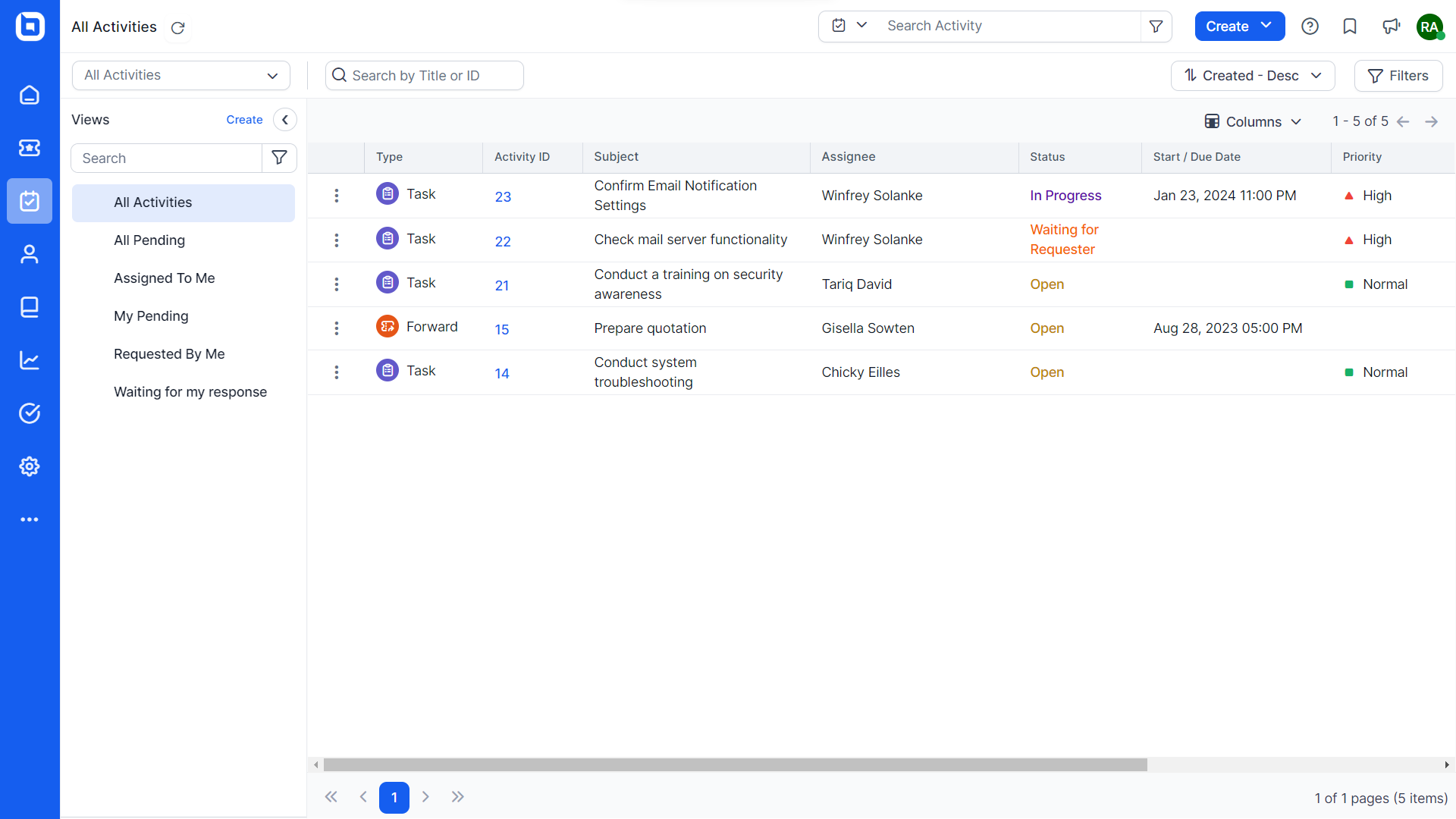Open the Settings gear in the sidebar

click(x=30, y=466)
